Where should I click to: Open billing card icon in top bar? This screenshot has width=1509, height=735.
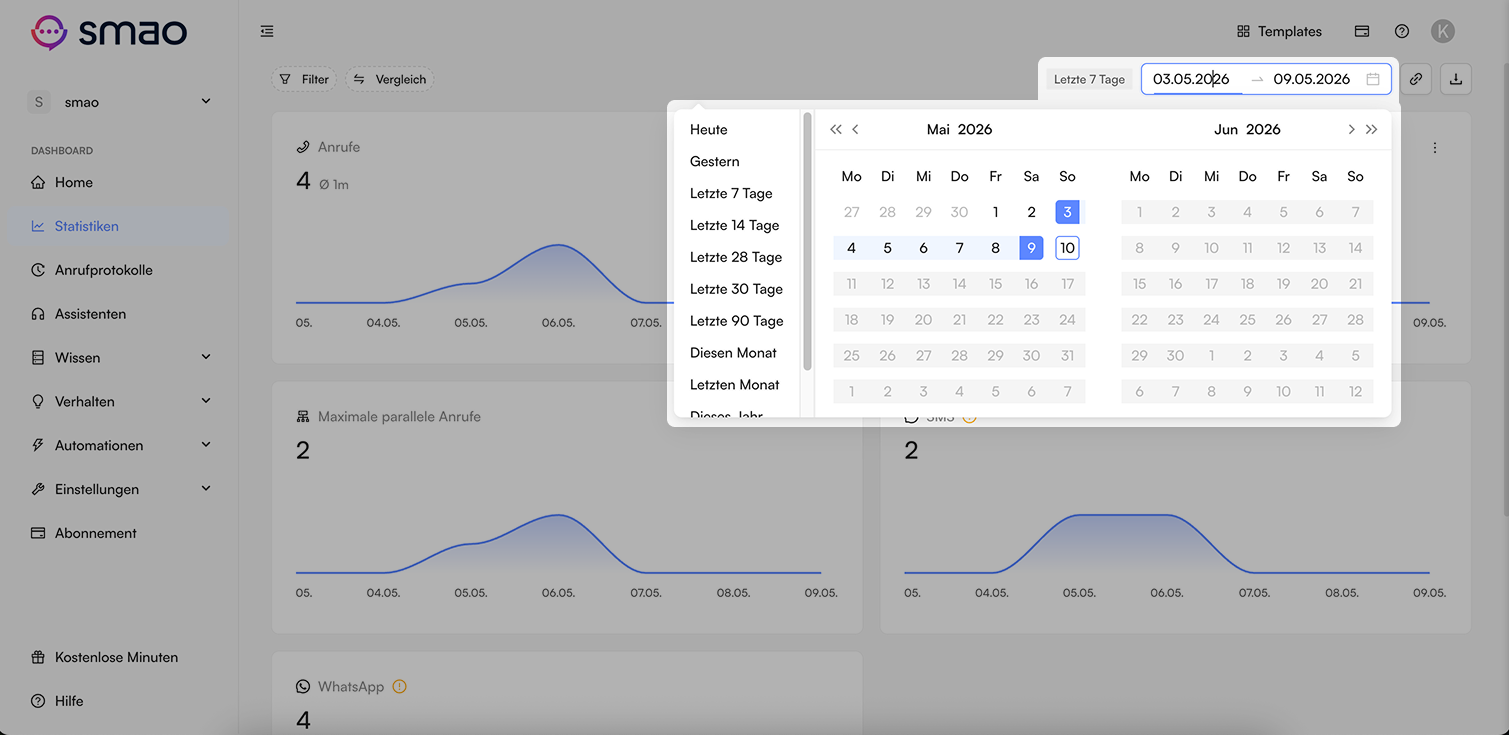(x=1362, y=31)
